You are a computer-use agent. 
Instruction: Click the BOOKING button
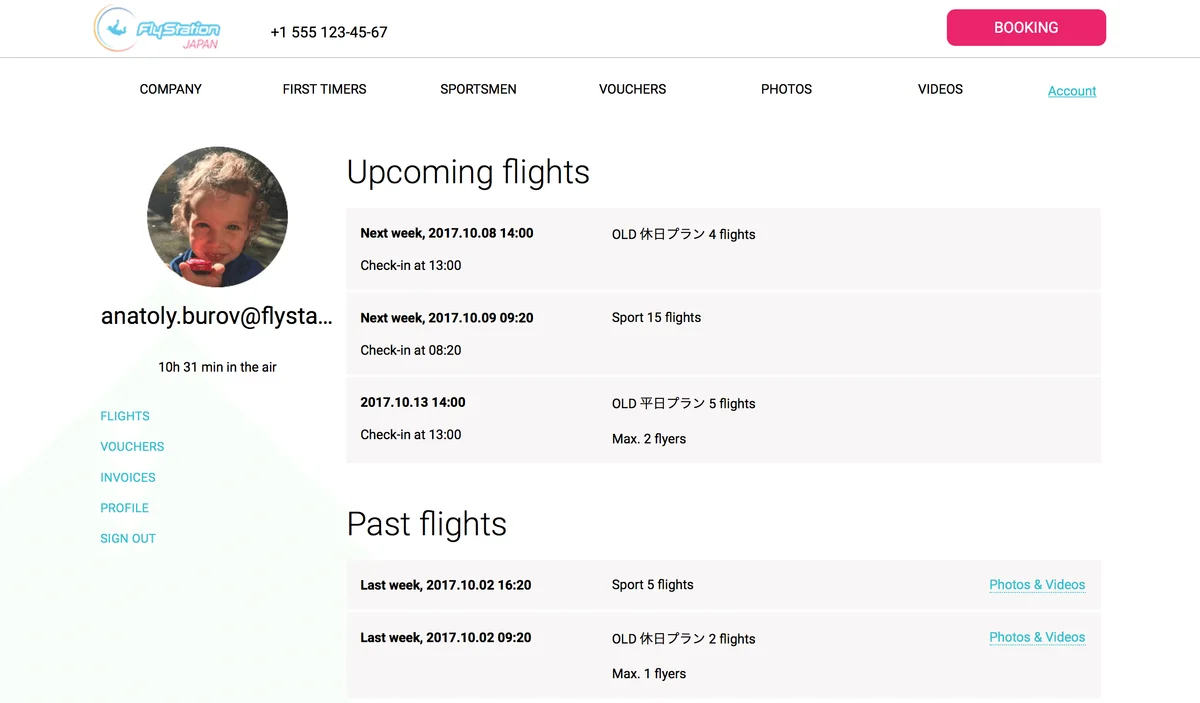[1026, 28]
